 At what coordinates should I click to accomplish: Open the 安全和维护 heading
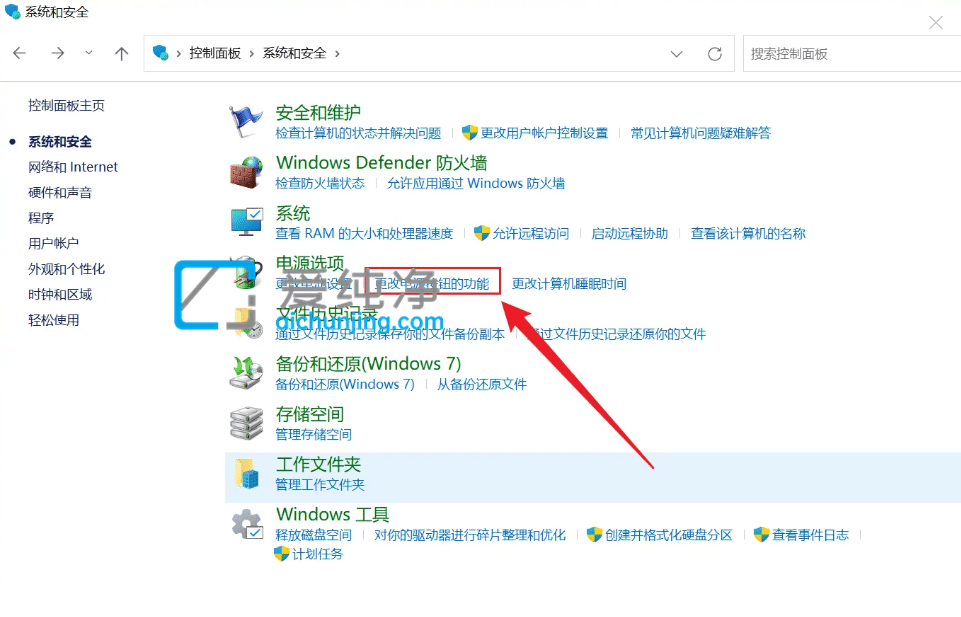pos(318,113)
